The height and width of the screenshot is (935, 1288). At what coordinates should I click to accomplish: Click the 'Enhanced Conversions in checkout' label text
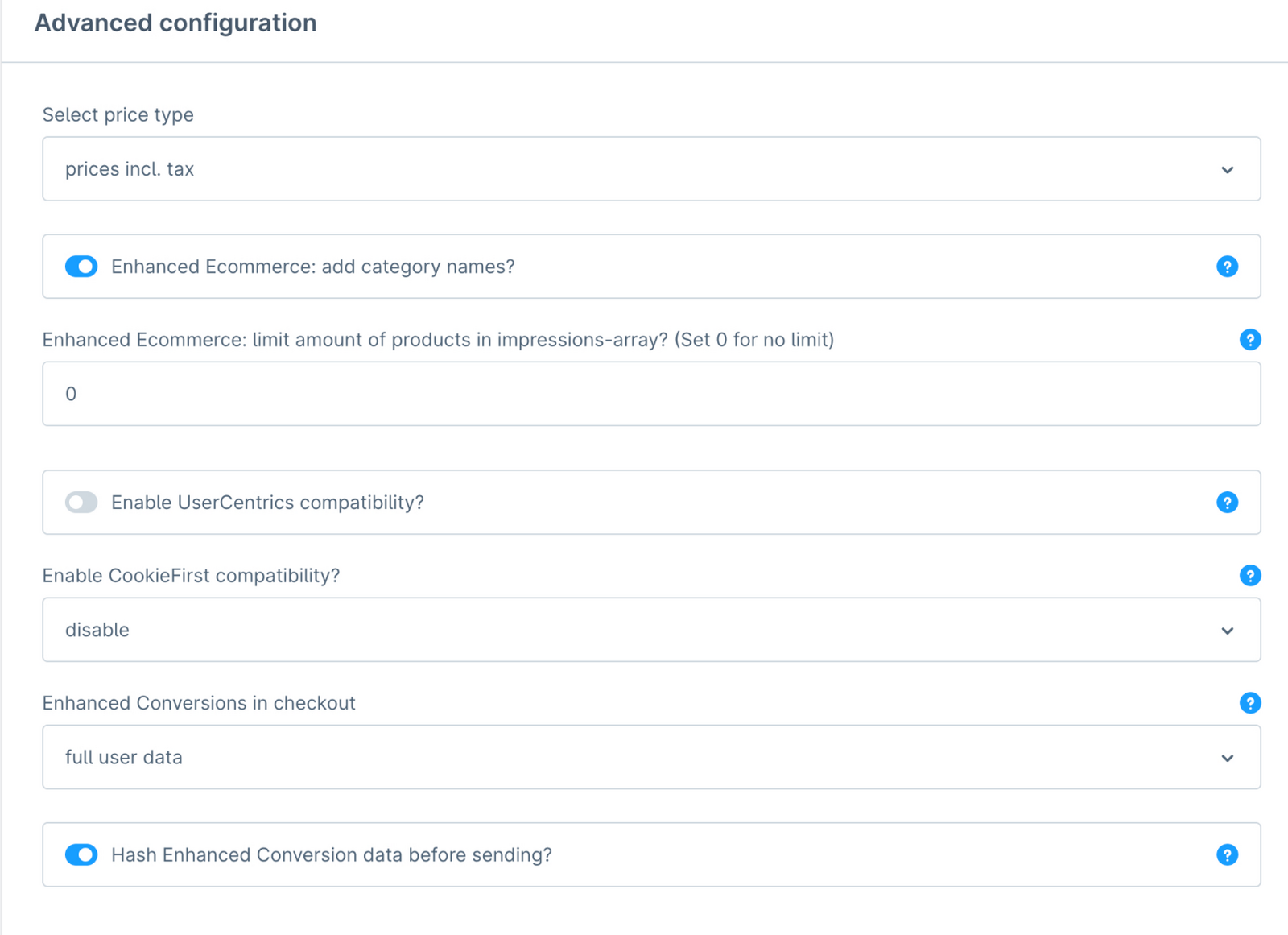pyautogui.click(x=199, y=703)
